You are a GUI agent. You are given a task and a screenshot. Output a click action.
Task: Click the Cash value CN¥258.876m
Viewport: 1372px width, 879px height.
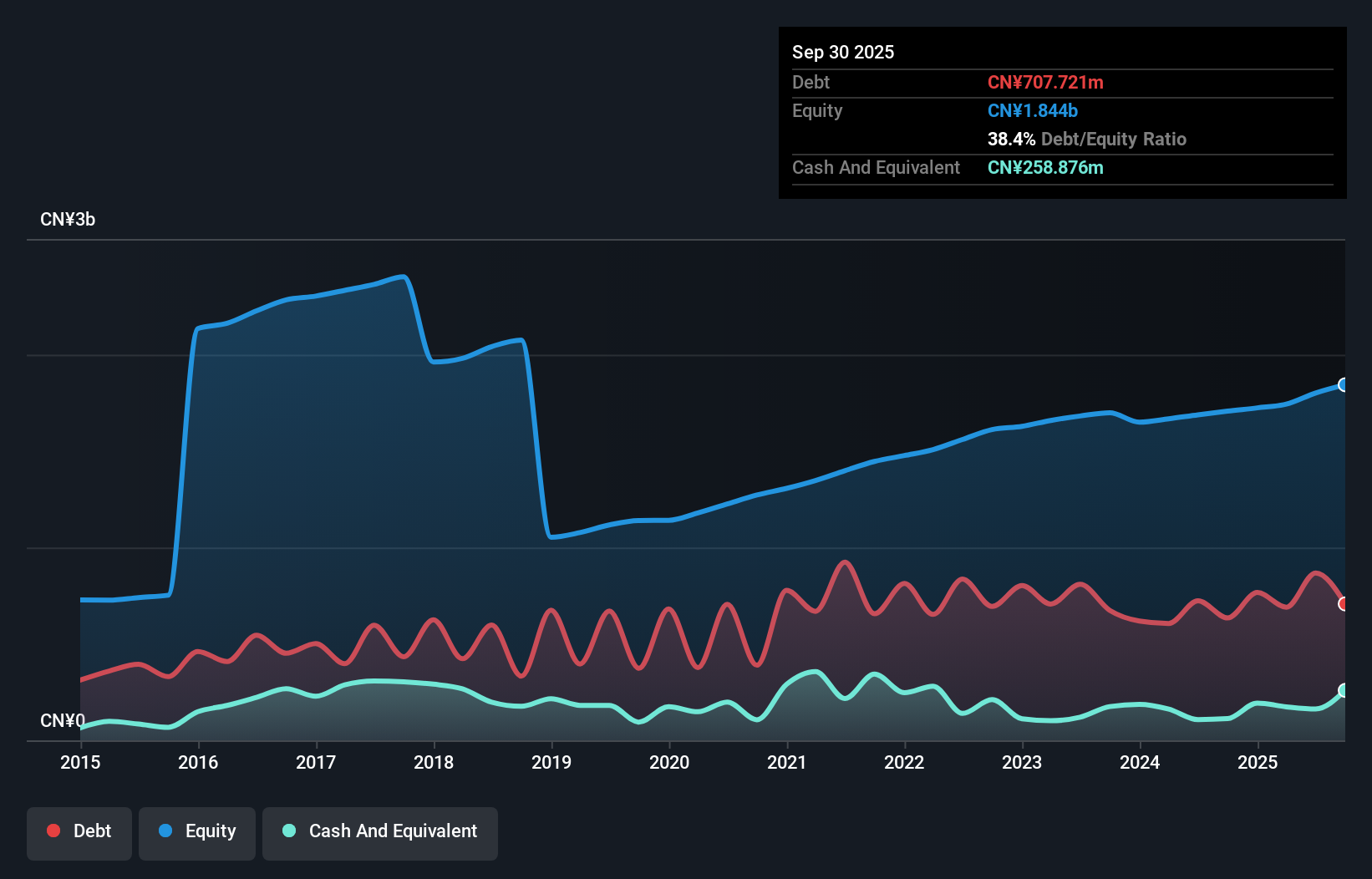tap(1045, 167)
